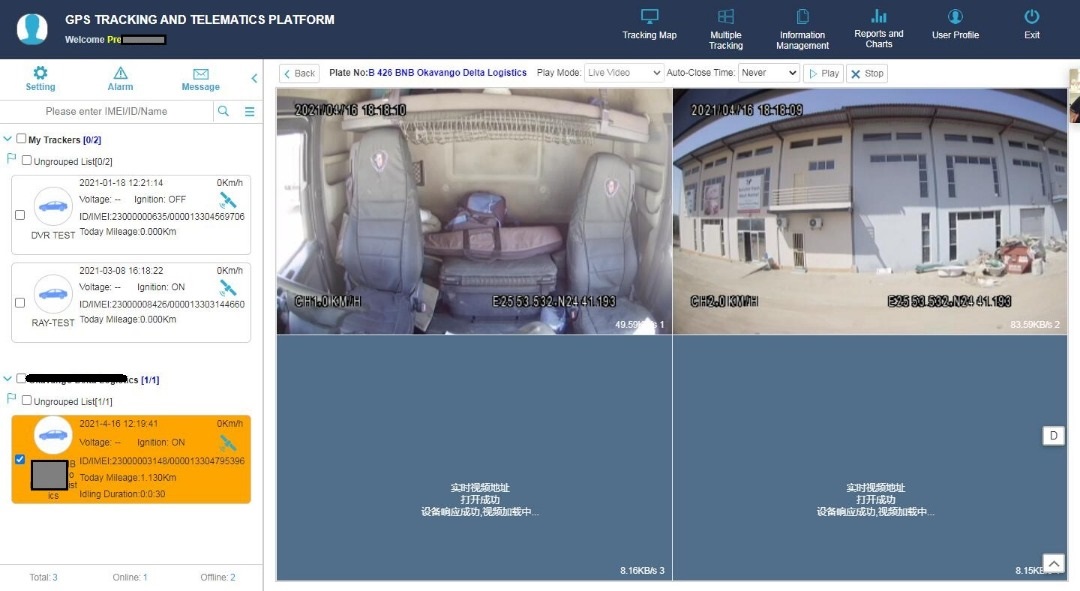Switch to the Alarm tab
Screen dimensions: 1080x591
click(x=120, y=79)
